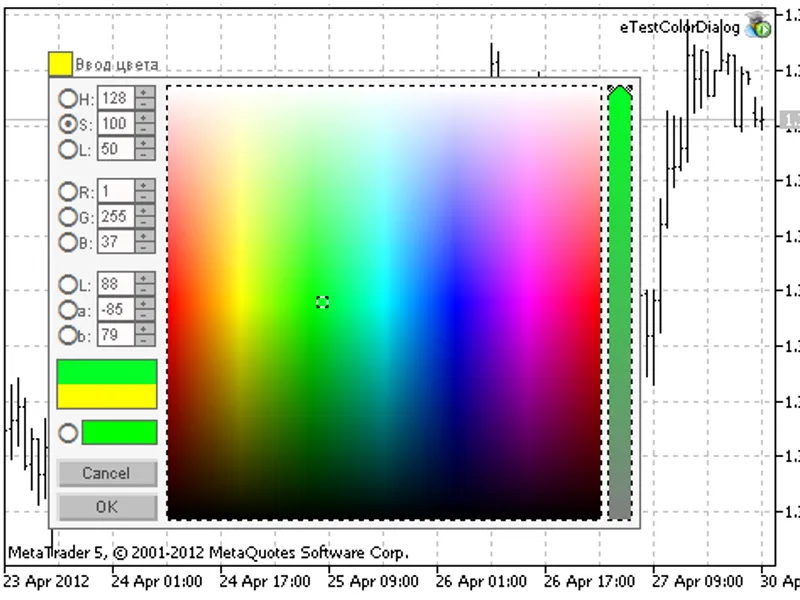Decrease H value with the minus stepper
The image size is (800, 600).
click(145, 104)
